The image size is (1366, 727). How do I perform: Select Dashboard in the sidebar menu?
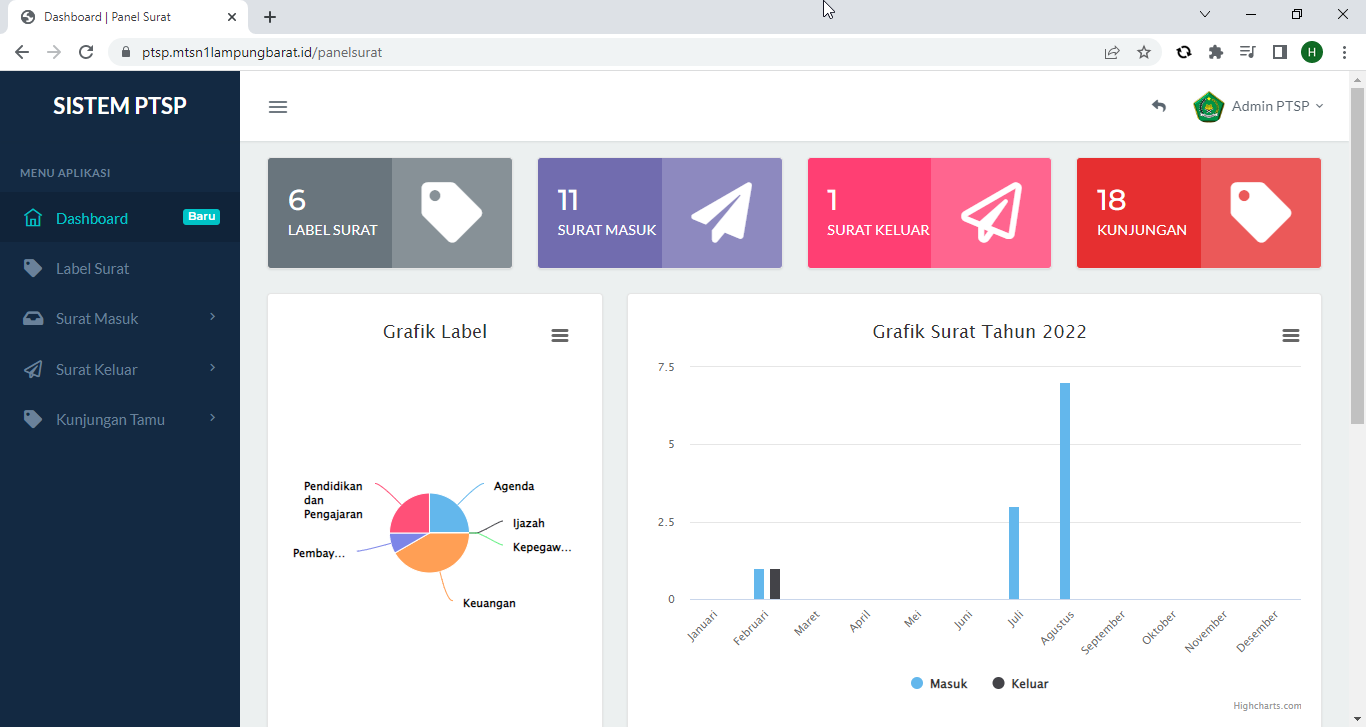92,218
